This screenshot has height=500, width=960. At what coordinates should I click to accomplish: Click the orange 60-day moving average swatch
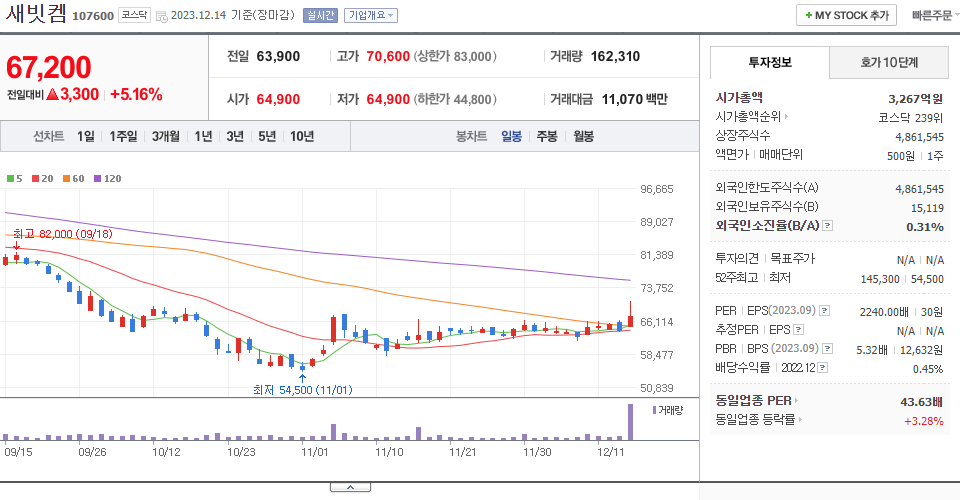coord(66,179)
